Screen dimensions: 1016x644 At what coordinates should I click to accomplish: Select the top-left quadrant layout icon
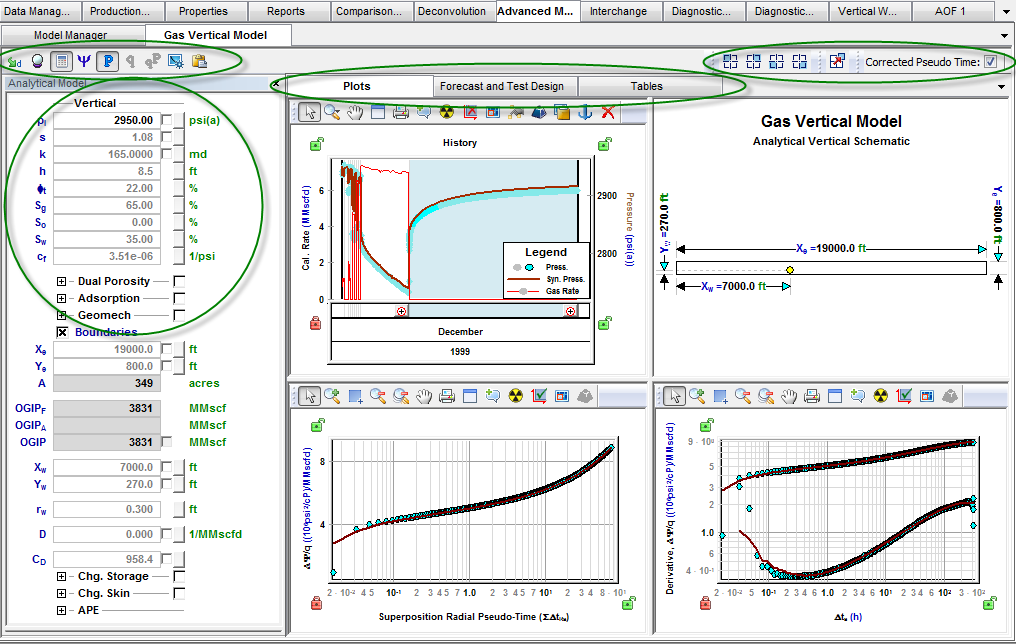pyautogui.click(x=730, y=62)
